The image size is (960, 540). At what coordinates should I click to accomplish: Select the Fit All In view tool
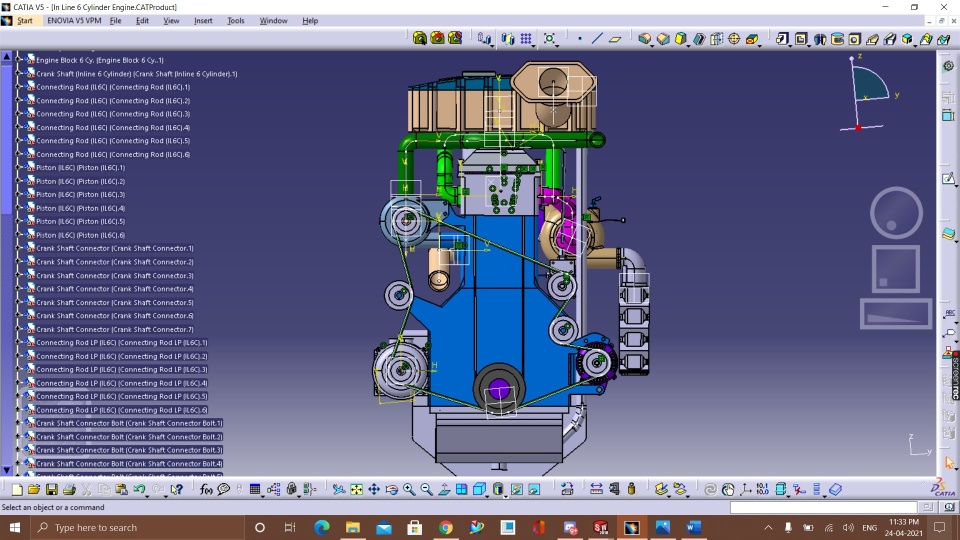pos(356,490)
